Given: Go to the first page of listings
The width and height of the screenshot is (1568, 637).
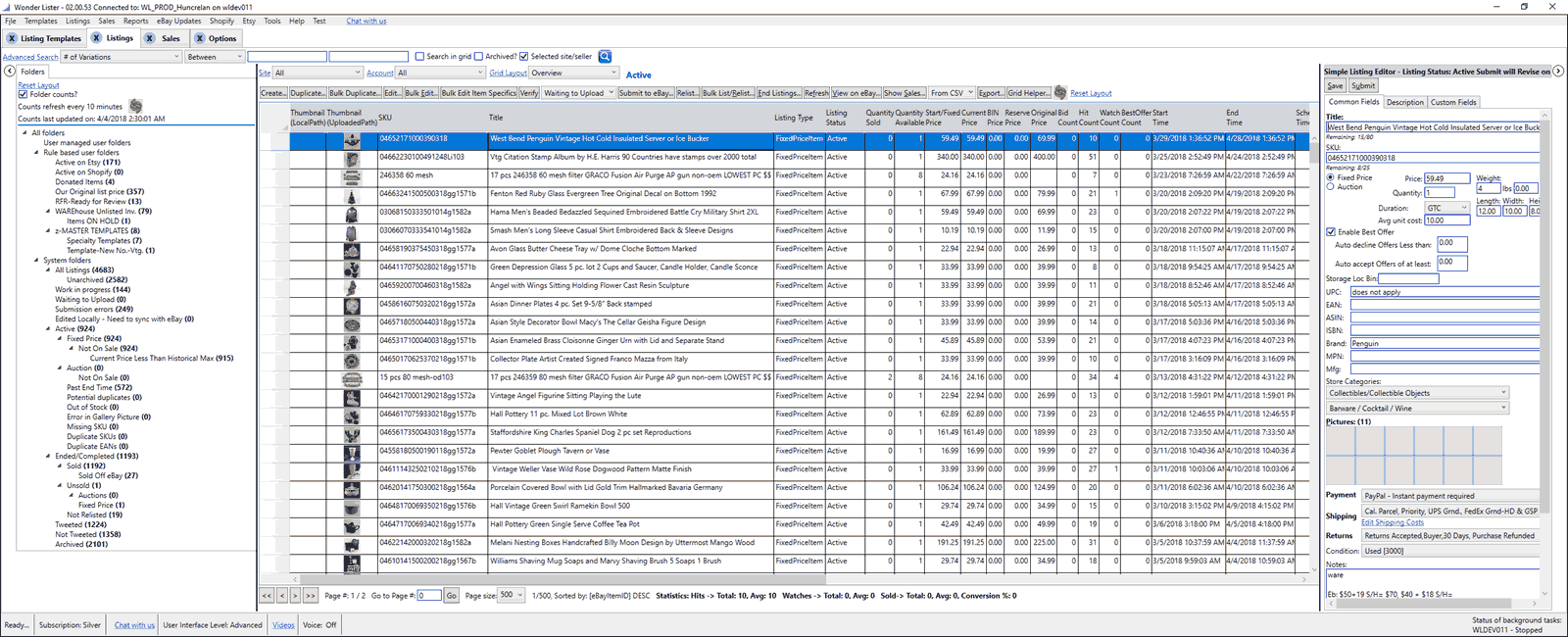Looking at the screenshot, I should (x=267, y=595).
